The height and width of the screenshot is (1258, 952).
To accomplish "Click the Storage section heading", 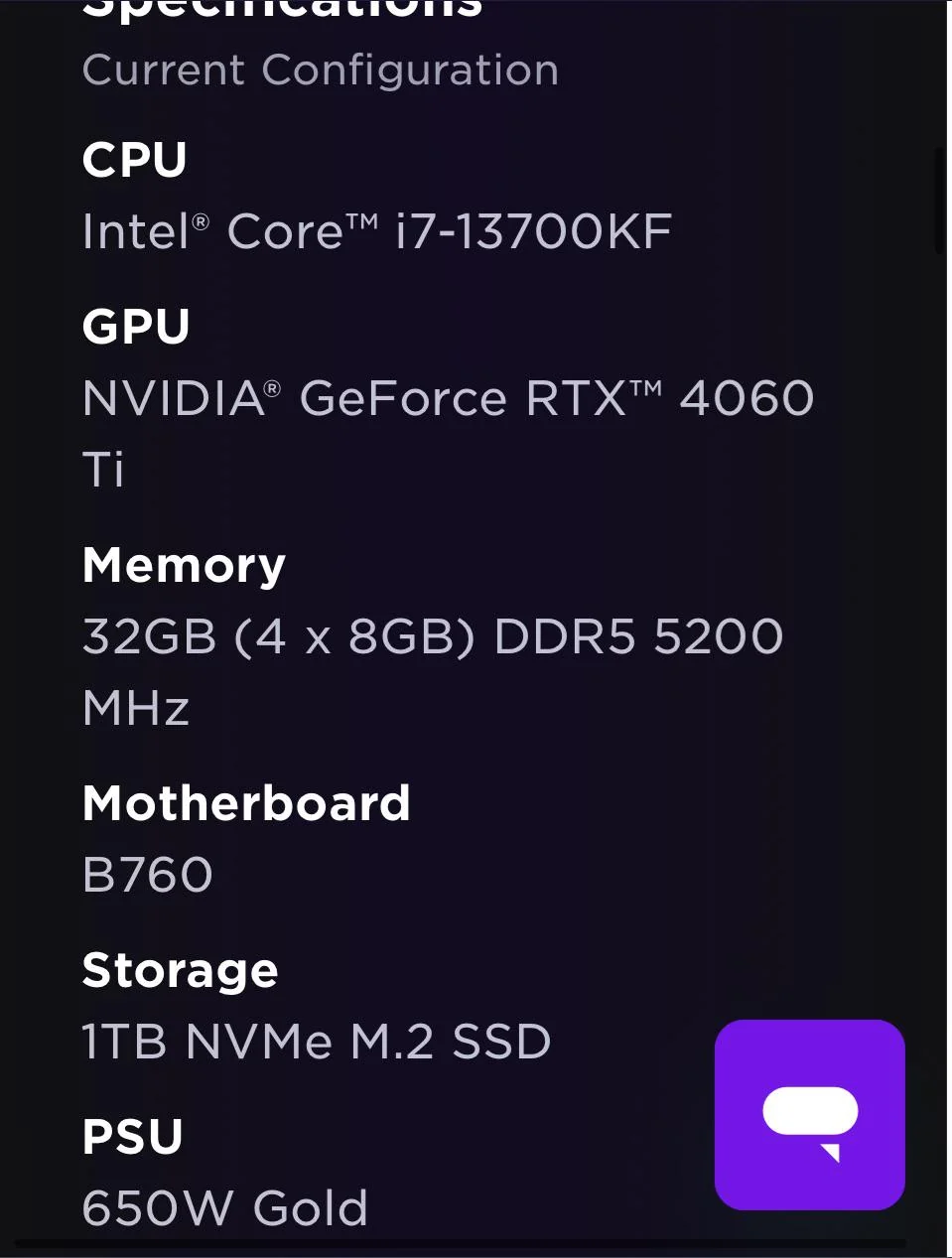I will tap(180, 970).
